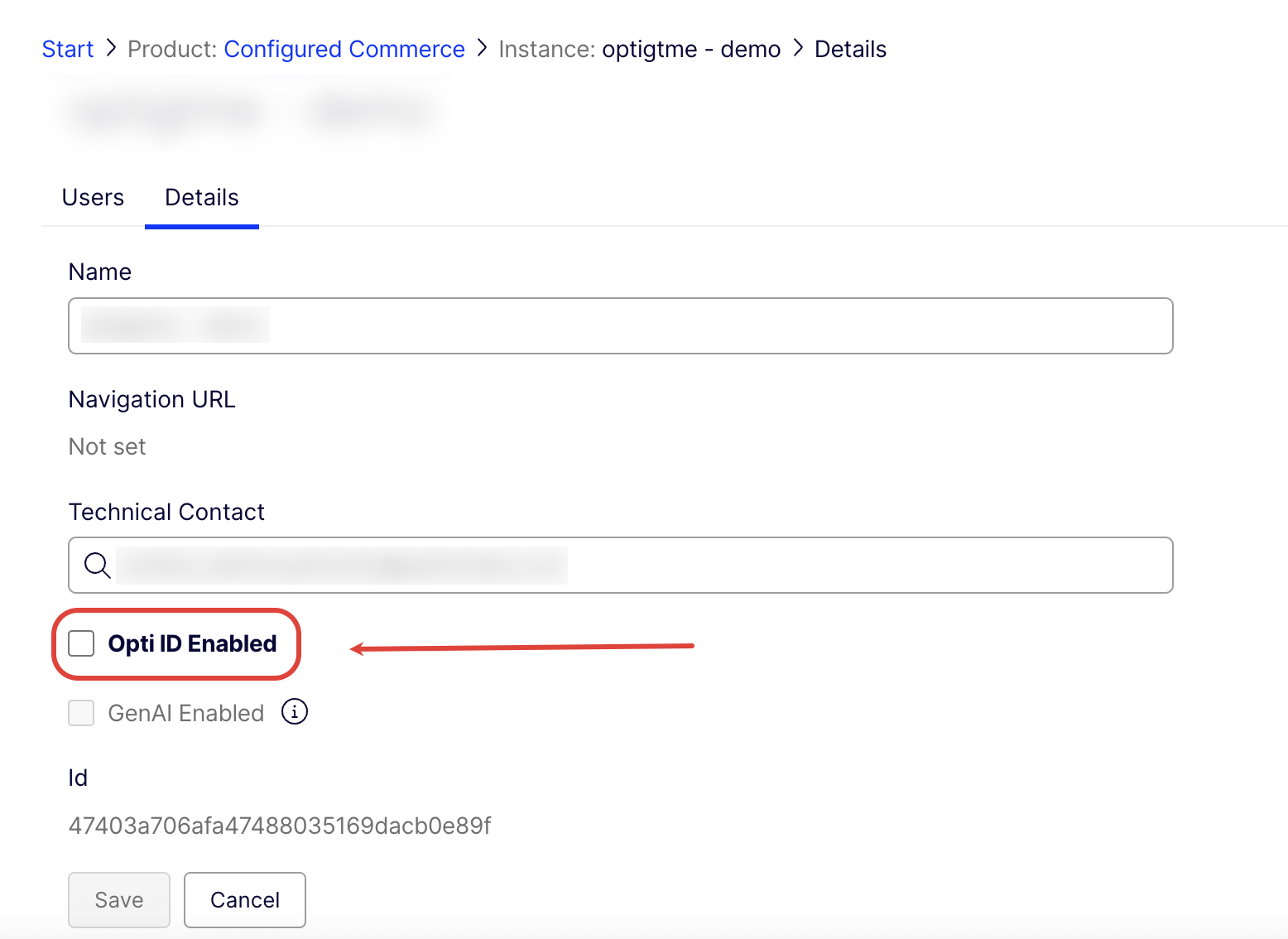Open the GenAI Enabled info tooltip icon

click(294, 712)
